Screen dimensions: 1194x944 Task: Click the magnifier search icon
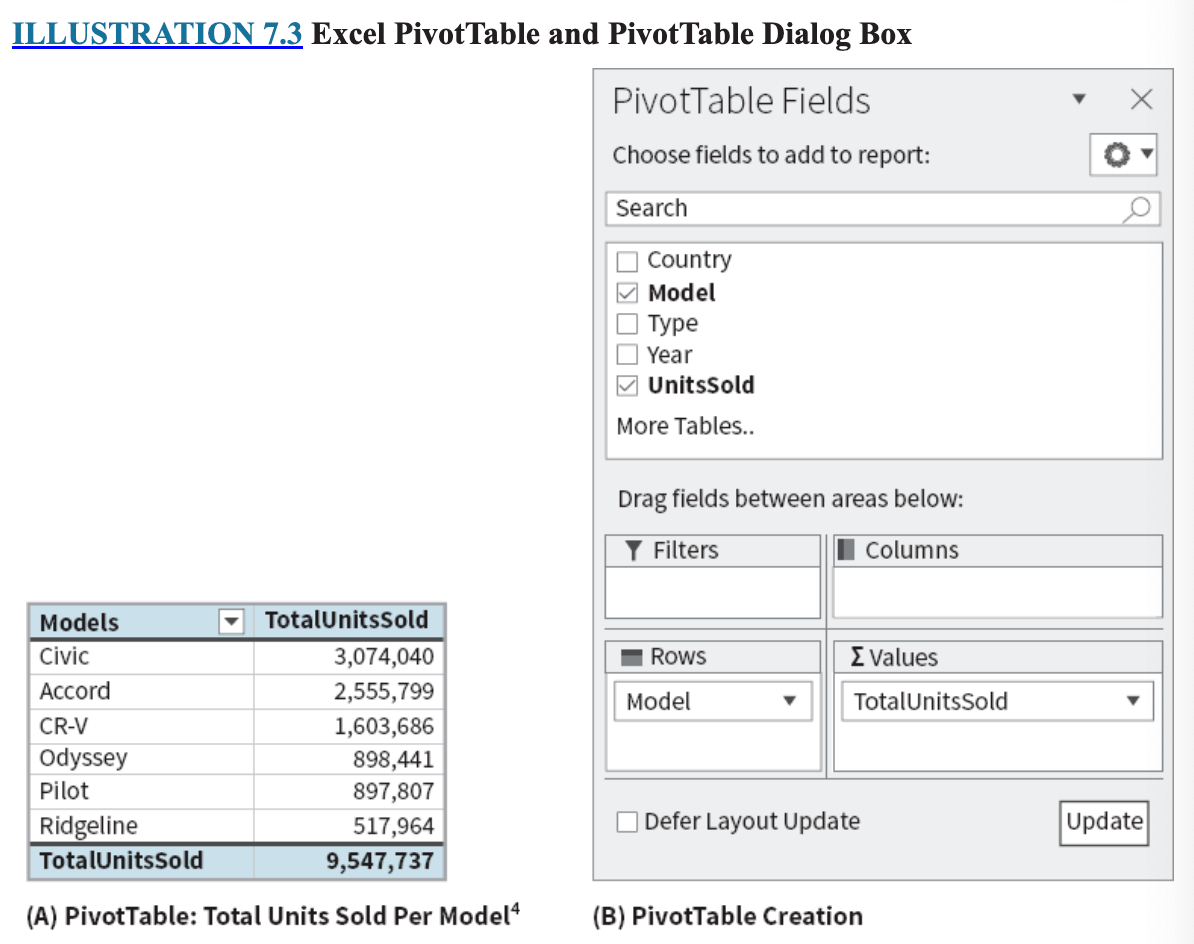click(x=1137, y=209)
